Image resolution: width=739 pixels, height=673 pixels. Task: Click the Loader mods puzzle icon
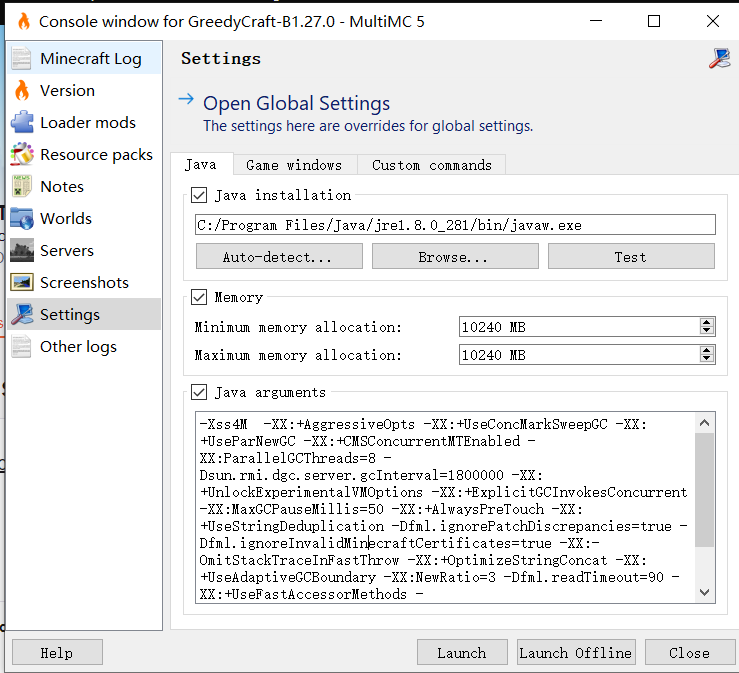22,123
